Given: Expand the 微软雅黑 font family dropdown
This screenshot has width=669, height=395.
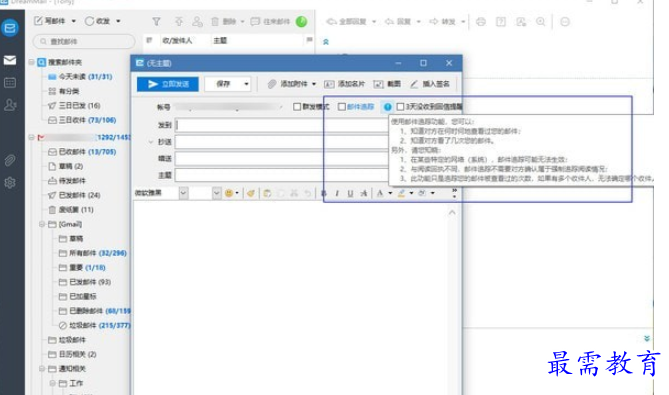Looking at the screenshot, I should click(183, 193).
